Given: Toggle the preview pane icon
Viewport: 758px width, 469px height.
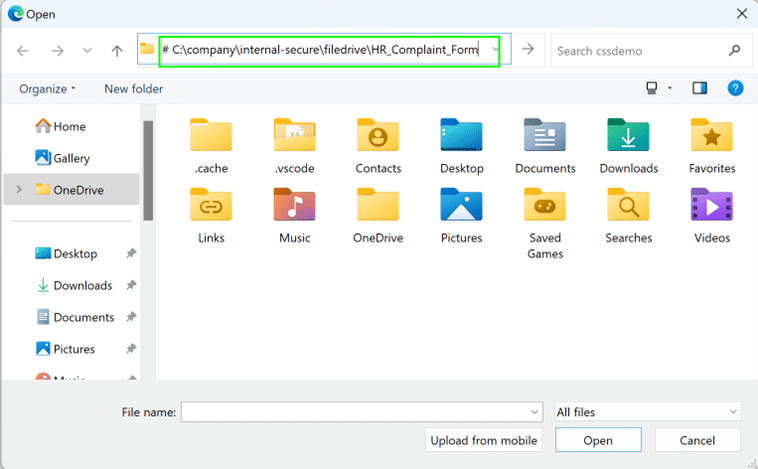Looking at the screenshot, I should pos(700,89).
